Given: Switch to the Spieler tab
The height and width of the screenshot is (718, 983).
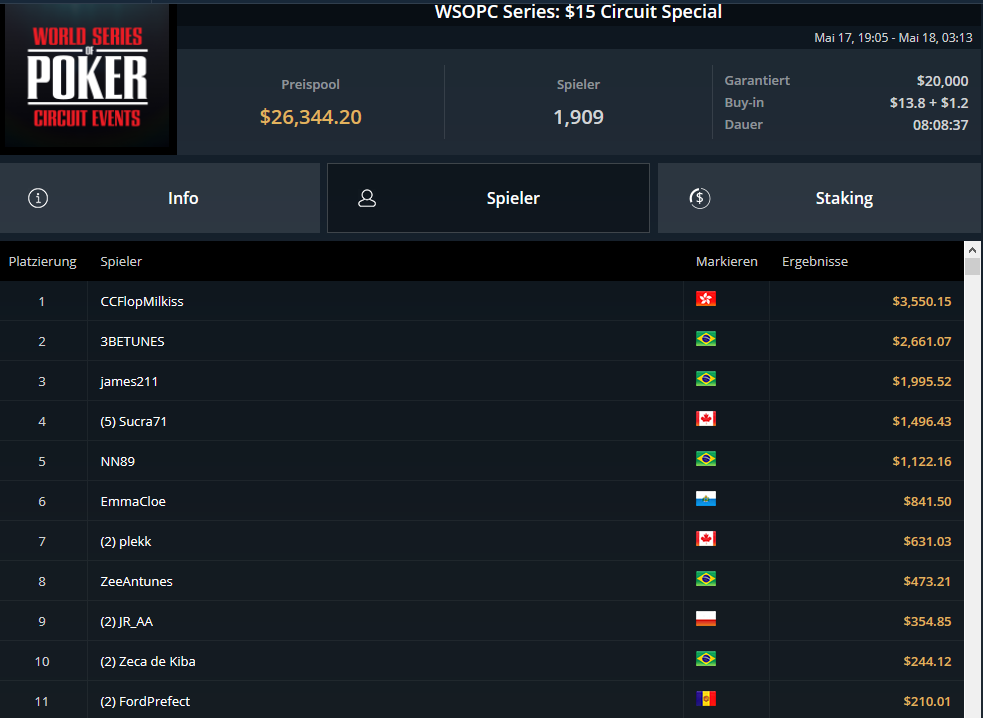Looking at the screenshot, I should tap(488, 198).
